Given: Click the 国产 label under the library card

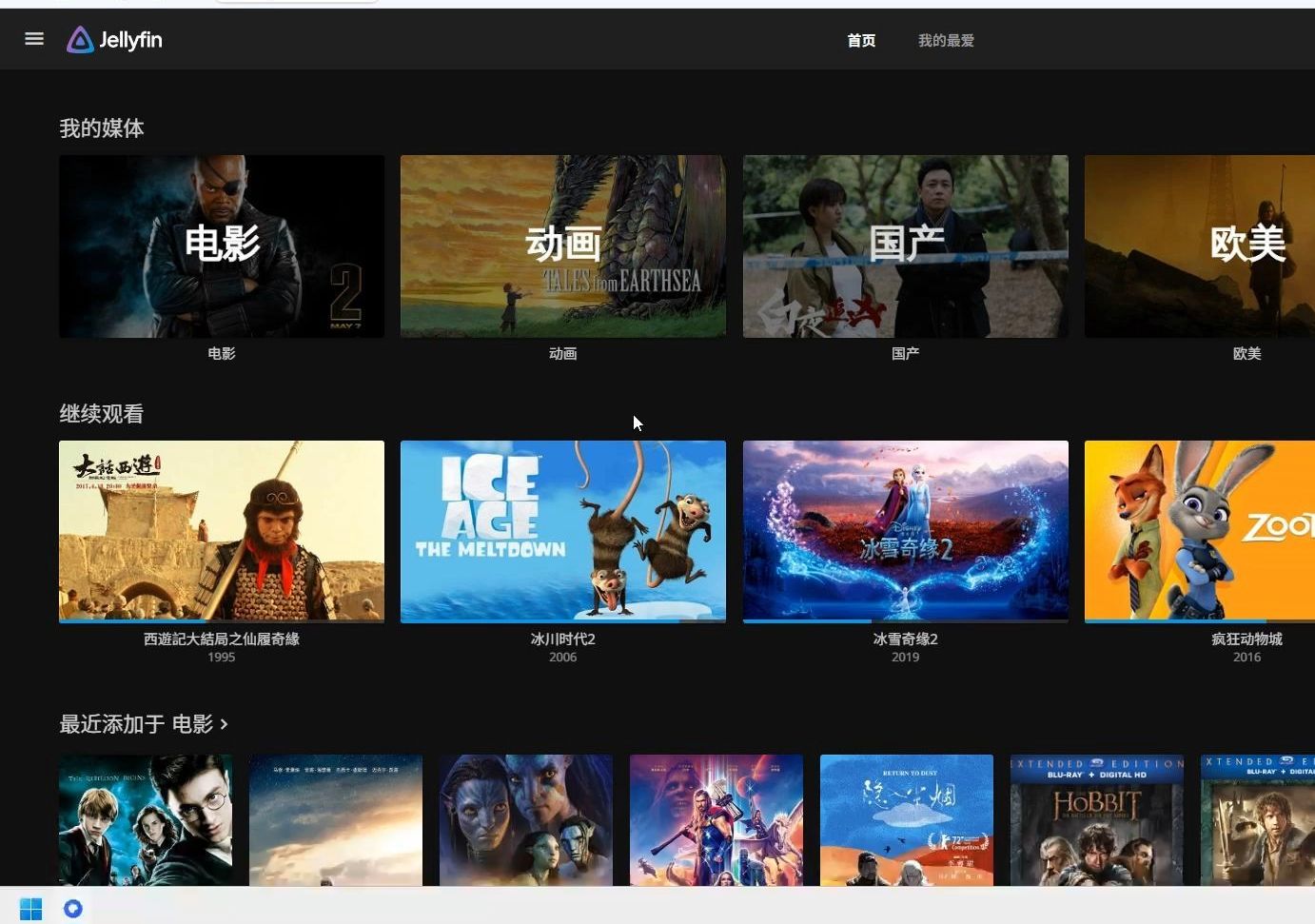Looking at the screenshot, I should click(906, 353).
